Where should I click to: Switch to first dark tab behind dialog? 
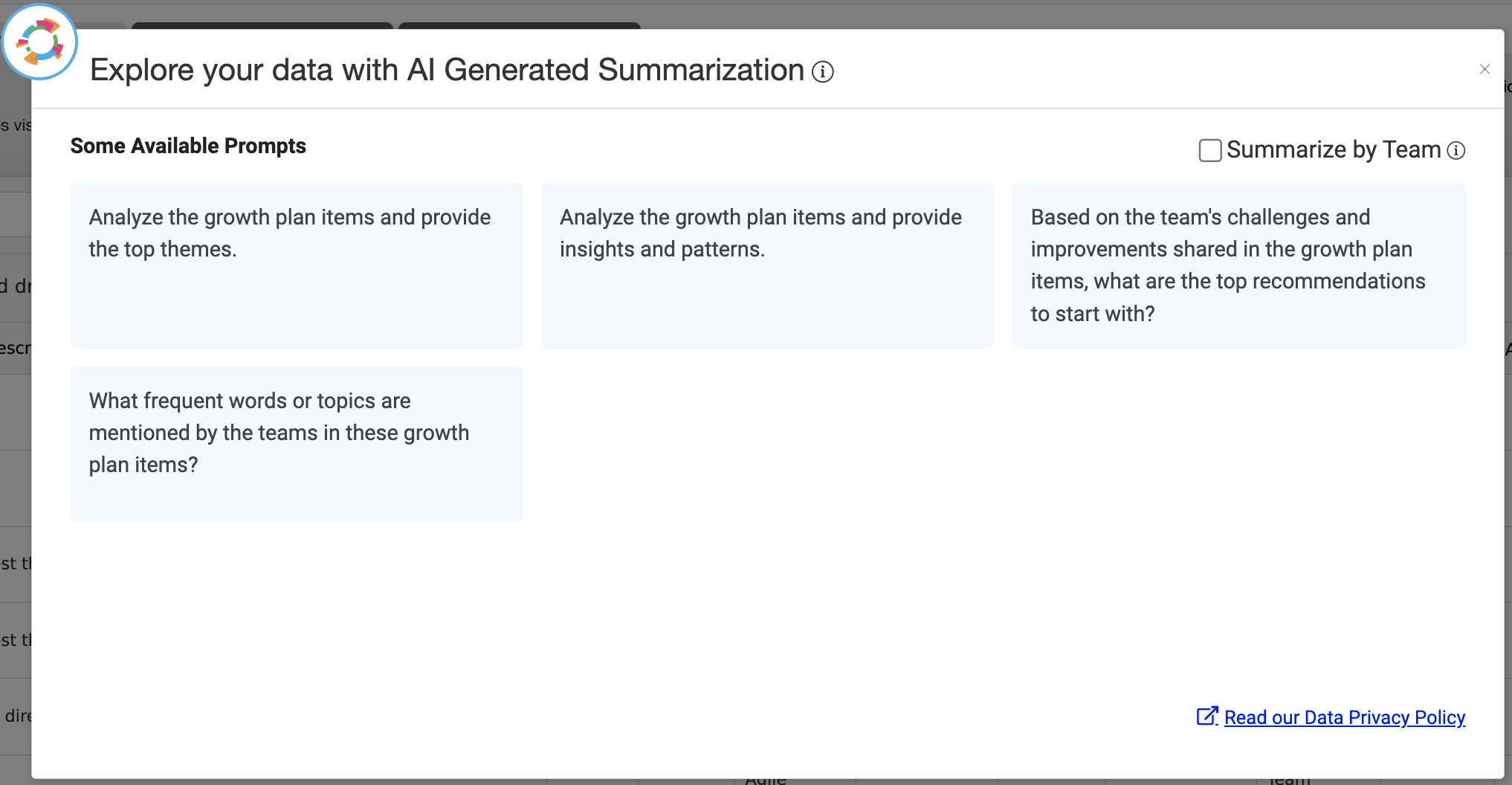tap(262, 26)
